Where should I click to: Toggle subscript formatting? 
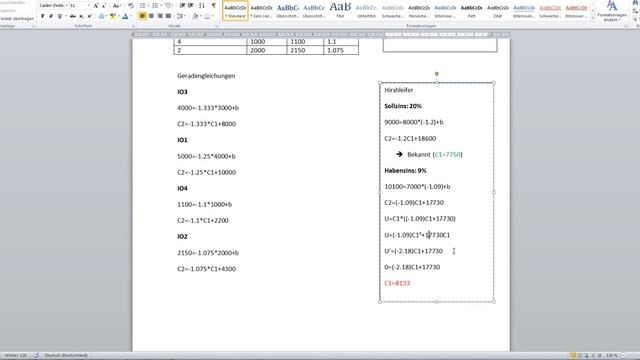pos(81,16)
